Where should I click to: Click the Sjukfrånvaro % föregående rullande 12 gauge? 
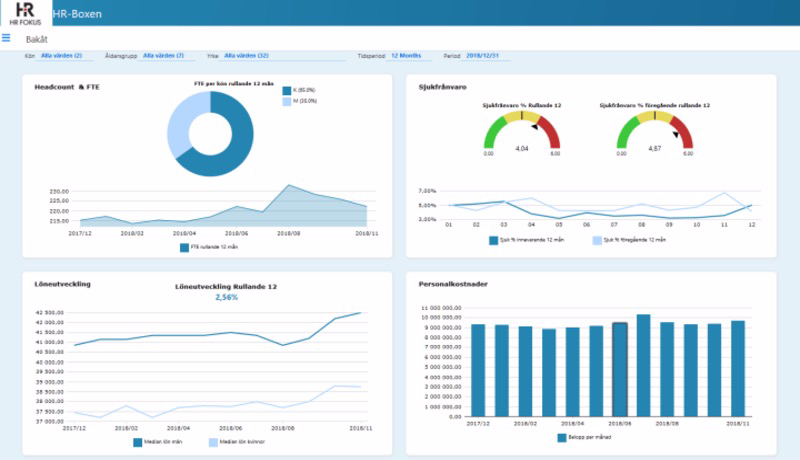[655, 131]
